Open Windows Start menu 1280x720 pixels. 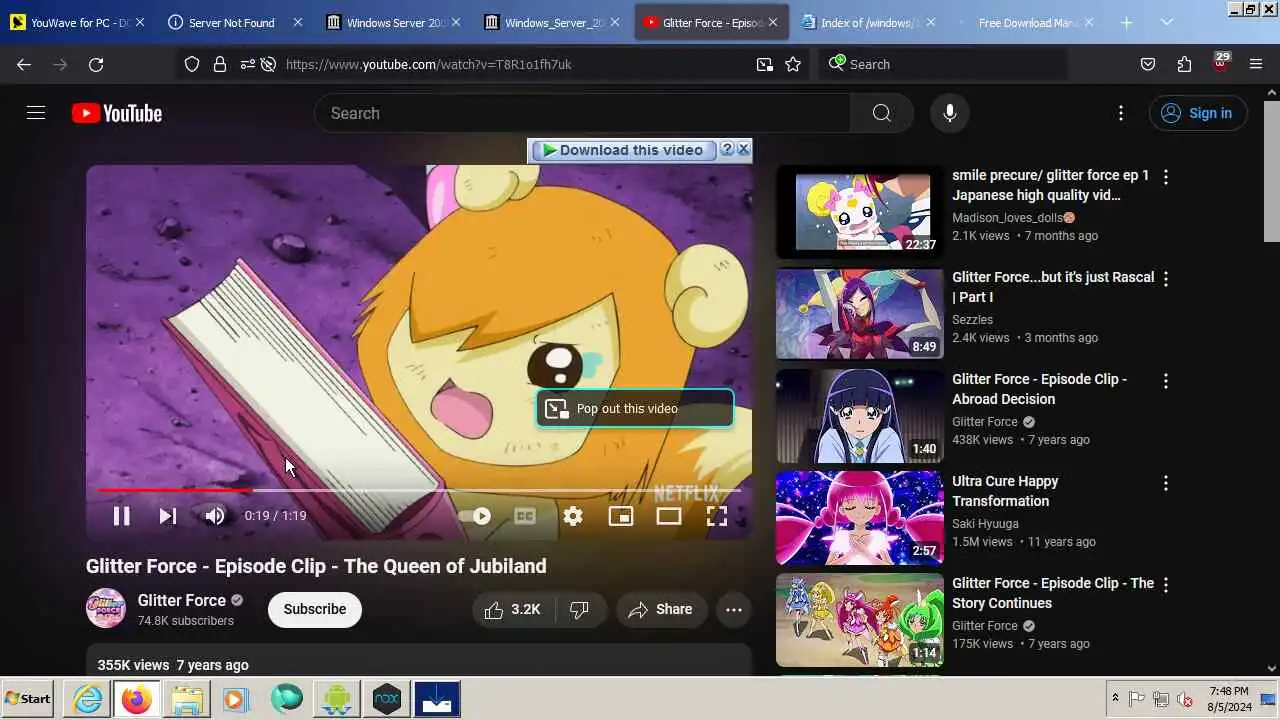[x=29, y=698]
